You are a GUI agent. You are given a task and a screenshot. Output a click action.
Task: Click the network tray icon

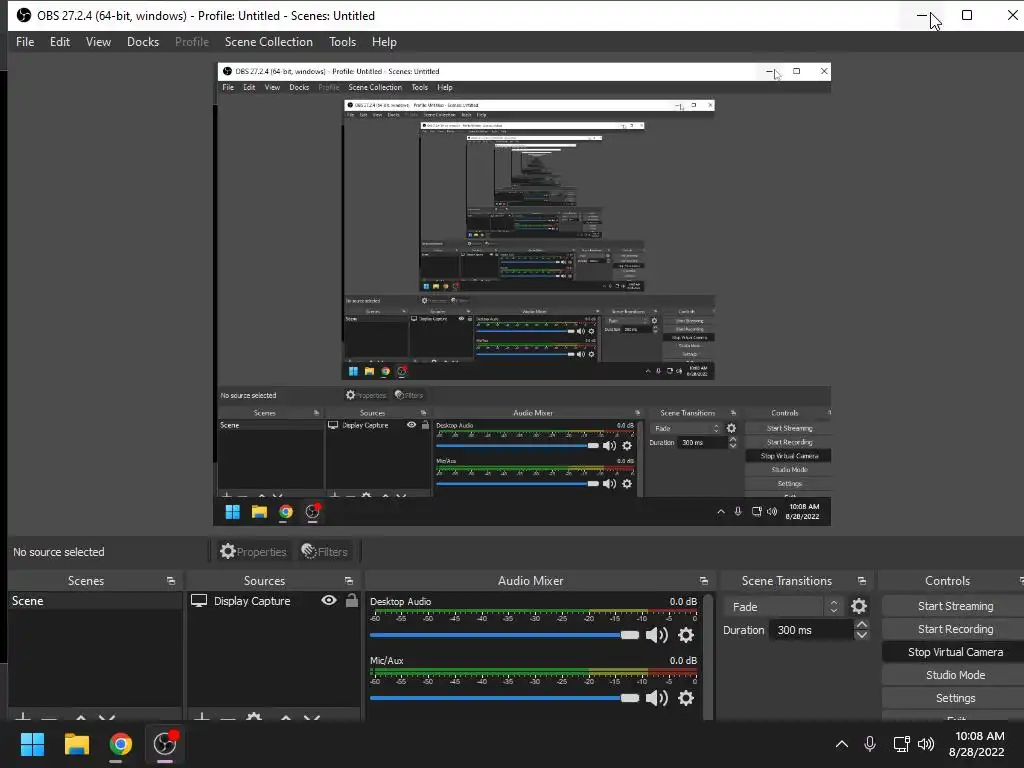click(901, 744)
